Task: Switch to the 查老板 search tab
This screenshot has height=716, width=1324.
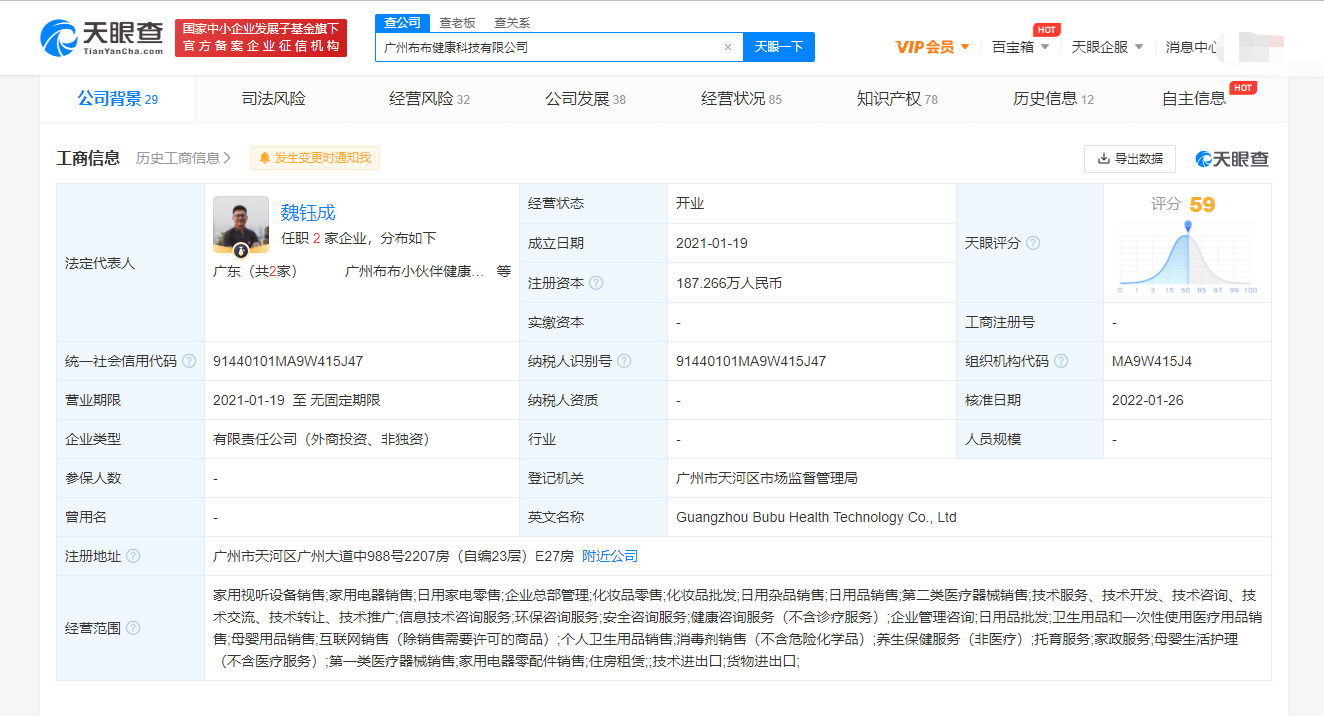Action: pos(457,23)
